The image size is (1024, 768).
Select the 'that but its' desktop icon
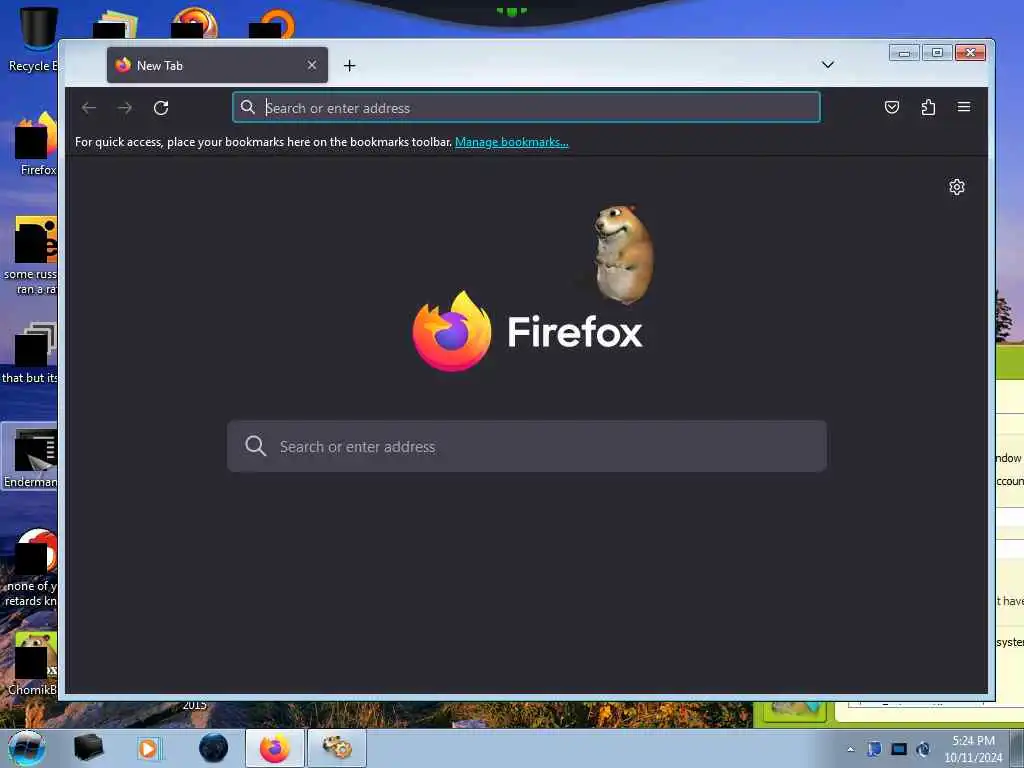coord(31,353)
